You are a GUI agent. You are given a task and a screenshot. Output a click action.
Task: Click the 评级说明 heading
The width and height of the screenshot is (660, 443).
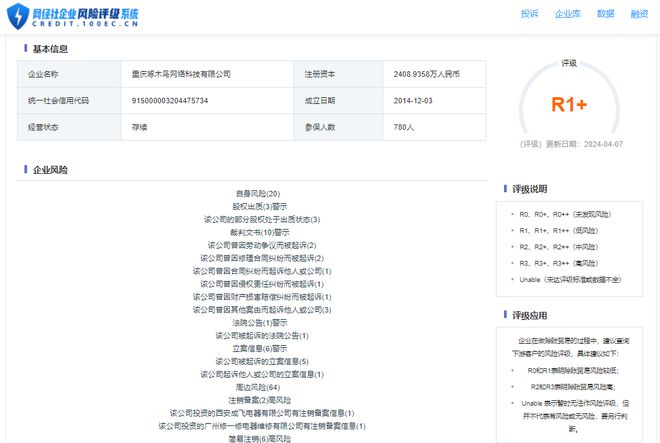click(530, 189)
